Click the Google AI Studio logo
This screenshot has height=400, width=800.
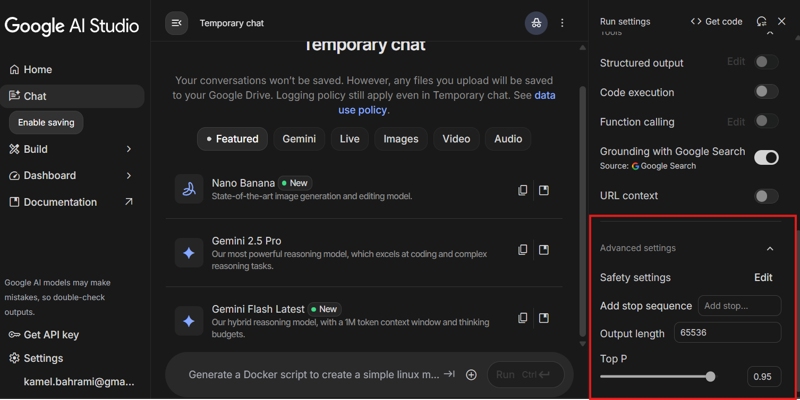click(x=72, y=25)
